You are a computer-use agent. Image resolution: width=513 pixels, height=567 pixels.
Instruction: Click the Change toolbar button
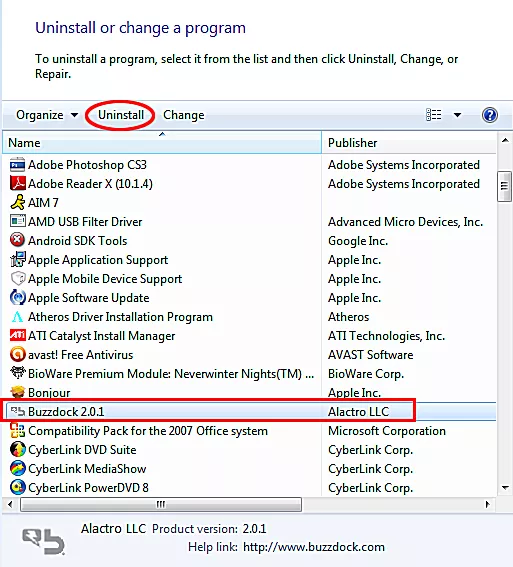[184, 115]
